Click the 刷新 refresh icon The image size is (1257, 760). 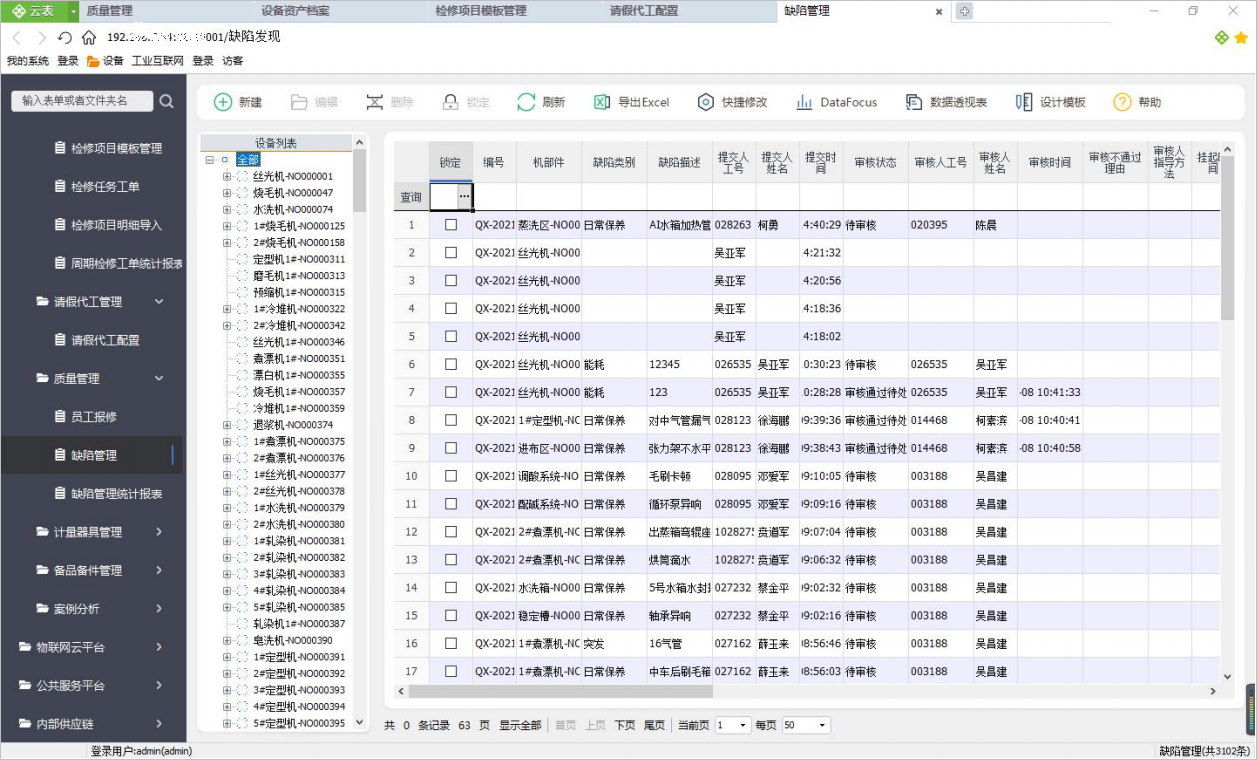[526, 102]
